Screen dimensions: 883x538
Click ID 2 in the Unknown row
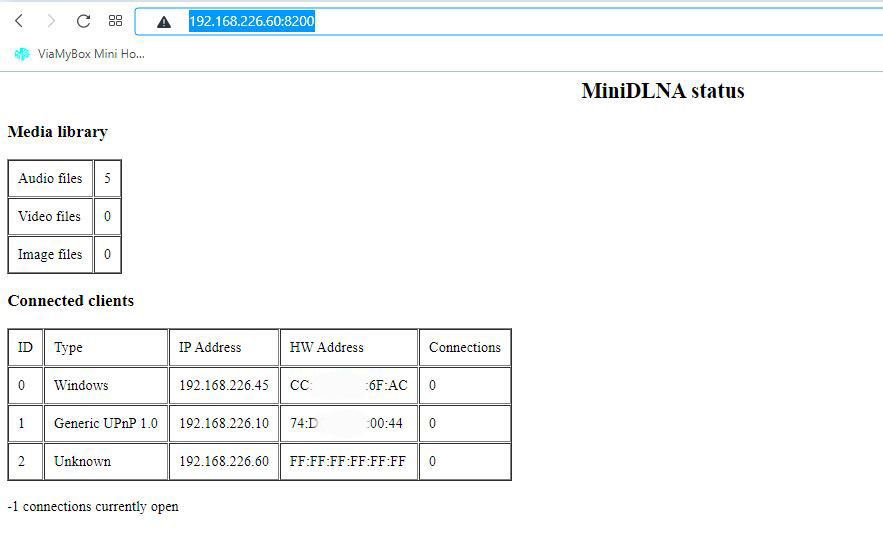click(25, 461)
